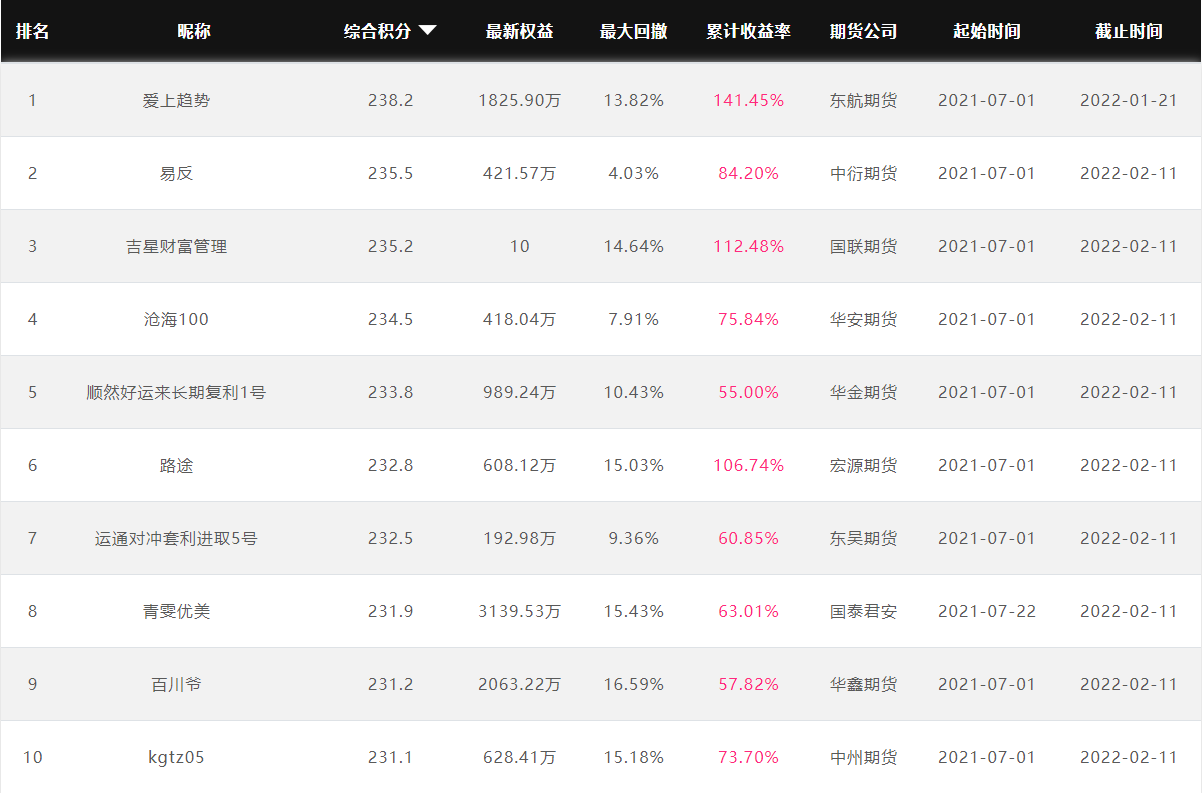
Task: Select 青雯优美's drawdown 15.43%
Action: click(633, 611)
